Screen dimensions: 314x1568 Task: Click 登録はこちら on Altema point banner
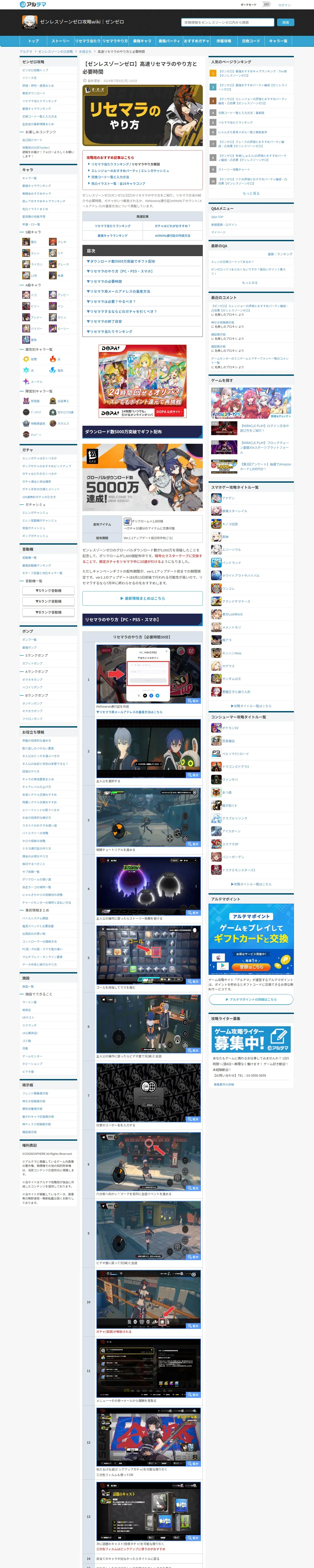click(x=251, y=967)
